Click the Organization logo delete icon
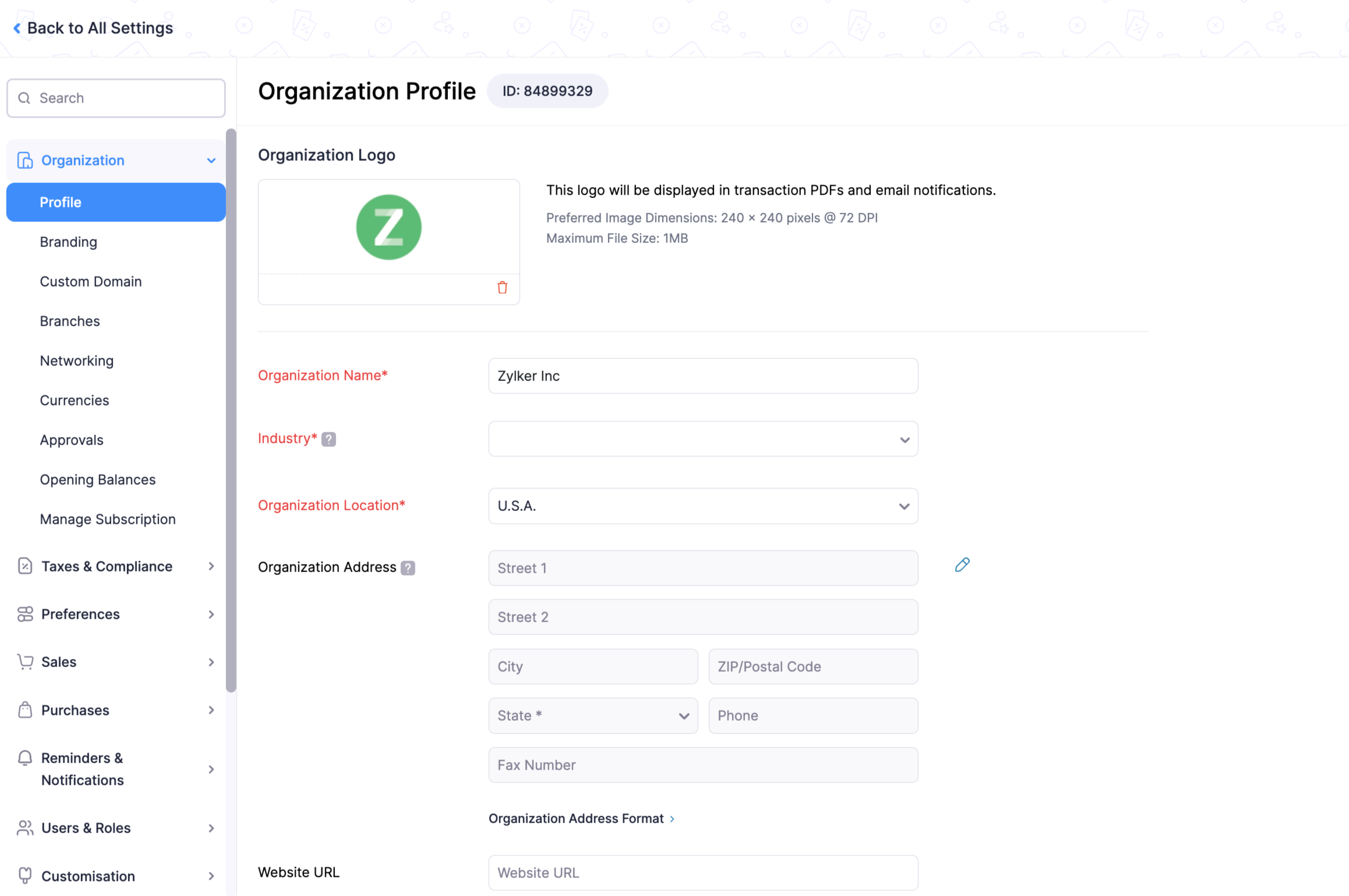The image size is (1349, 896). pyautogui.click(x=502, y=288)
